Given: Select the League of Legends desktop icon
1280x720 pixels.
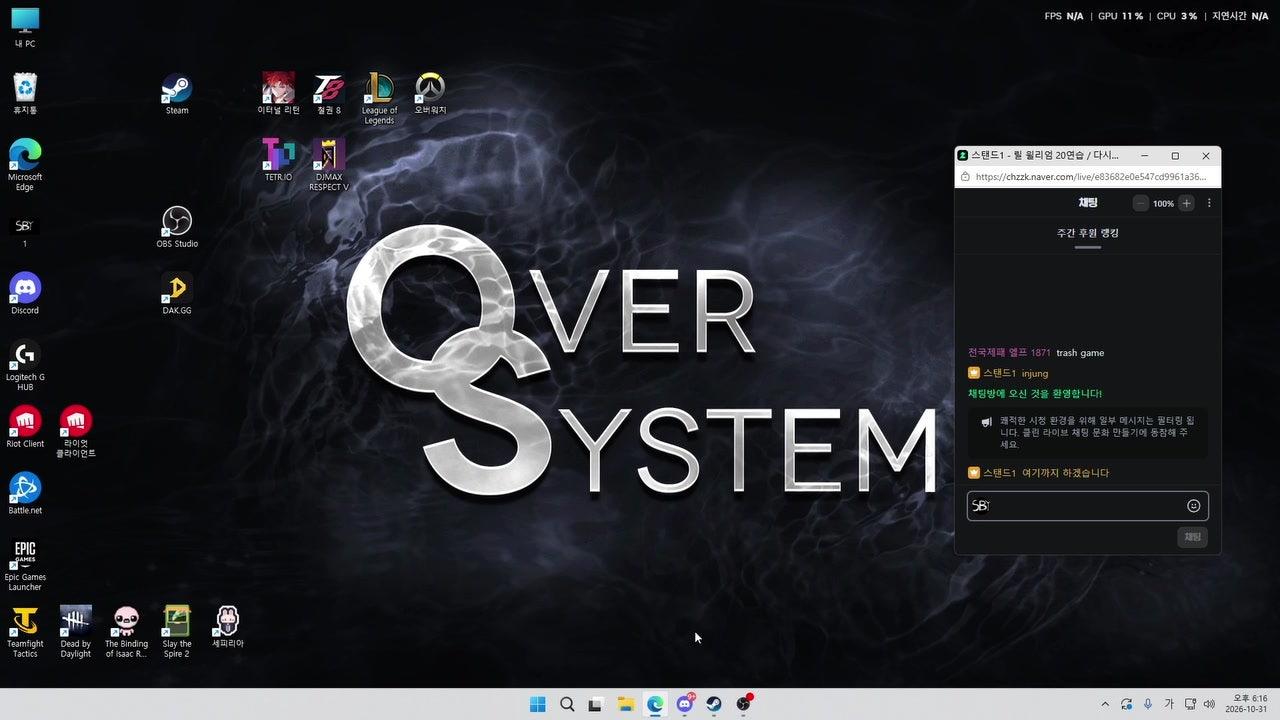Looking at the screenshot, I should (379, 98).
